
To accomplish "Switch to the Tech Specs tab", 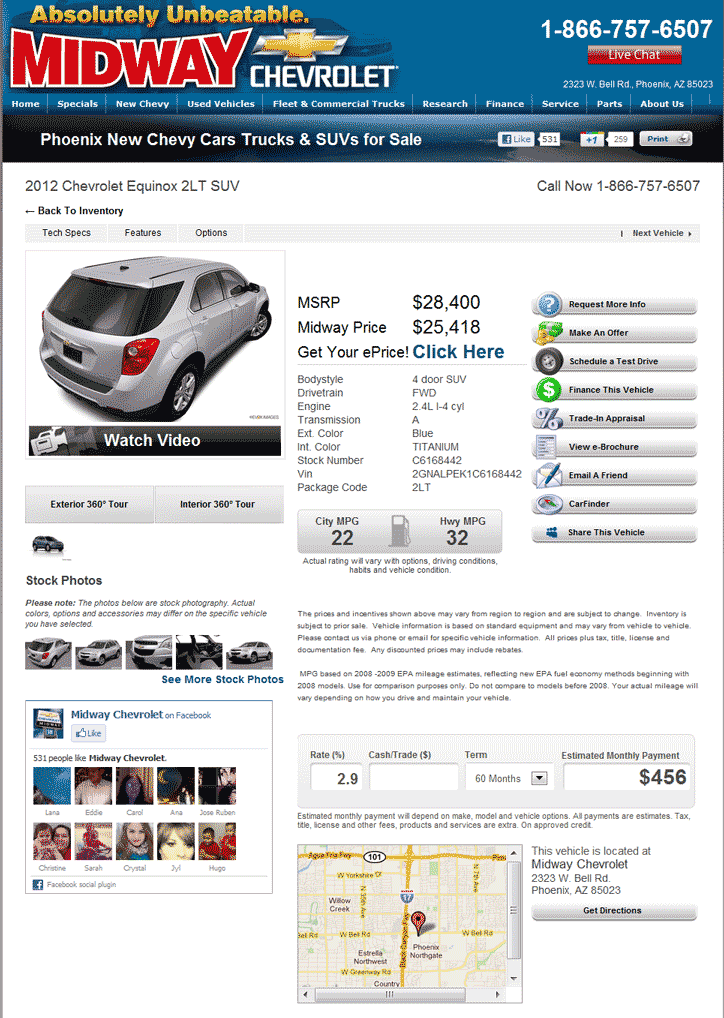I will [66, 232].
